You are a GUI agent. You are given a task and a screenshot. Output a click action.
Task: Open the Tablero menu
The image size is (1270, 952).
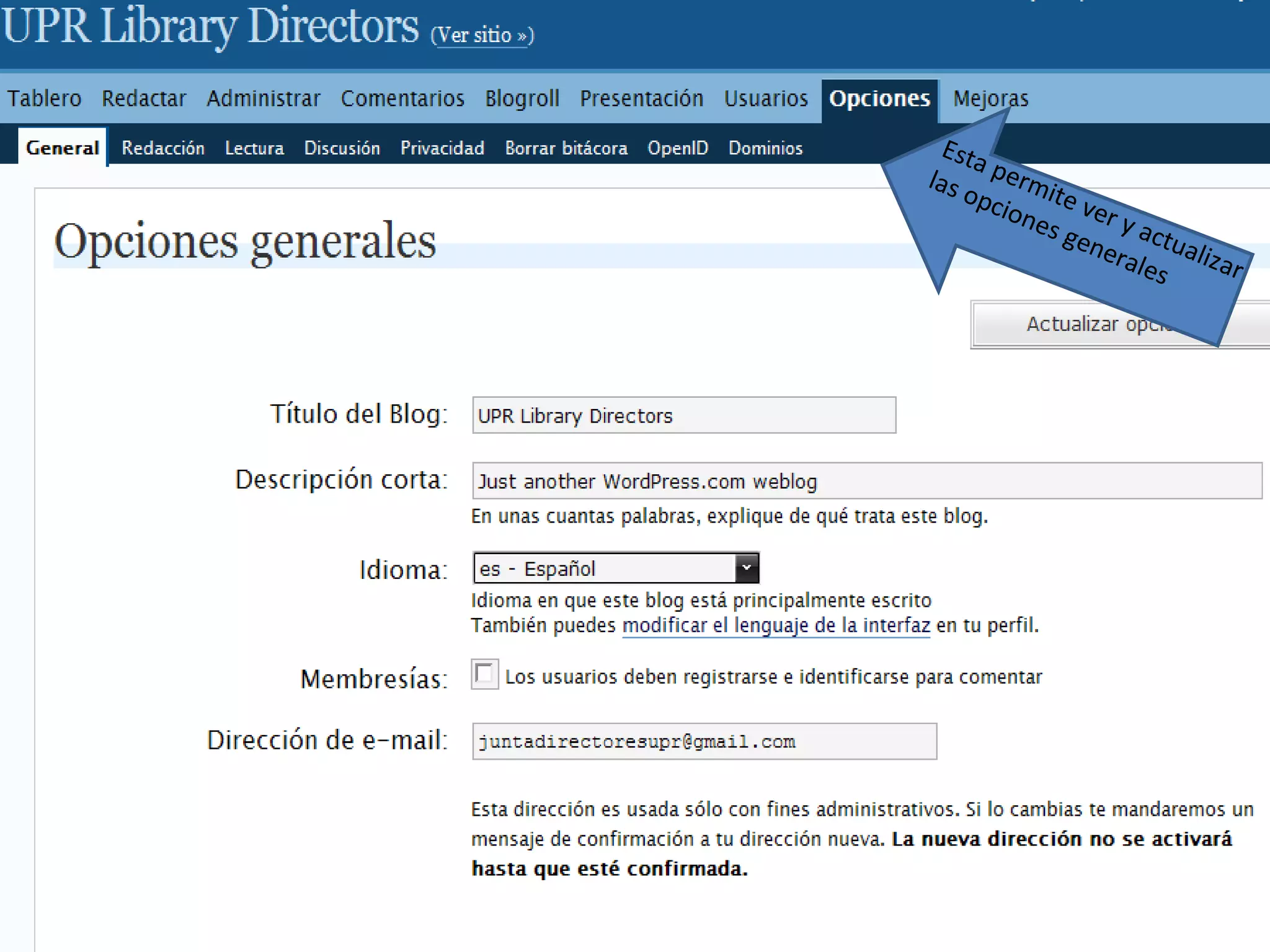(44, 99)
